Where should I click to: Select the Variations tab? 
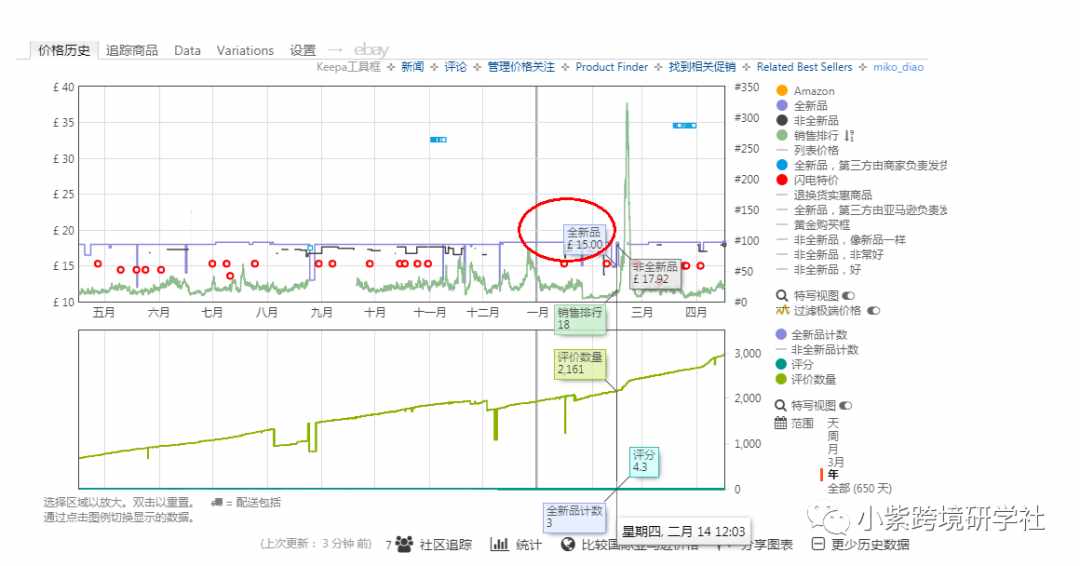pos(245,50)
